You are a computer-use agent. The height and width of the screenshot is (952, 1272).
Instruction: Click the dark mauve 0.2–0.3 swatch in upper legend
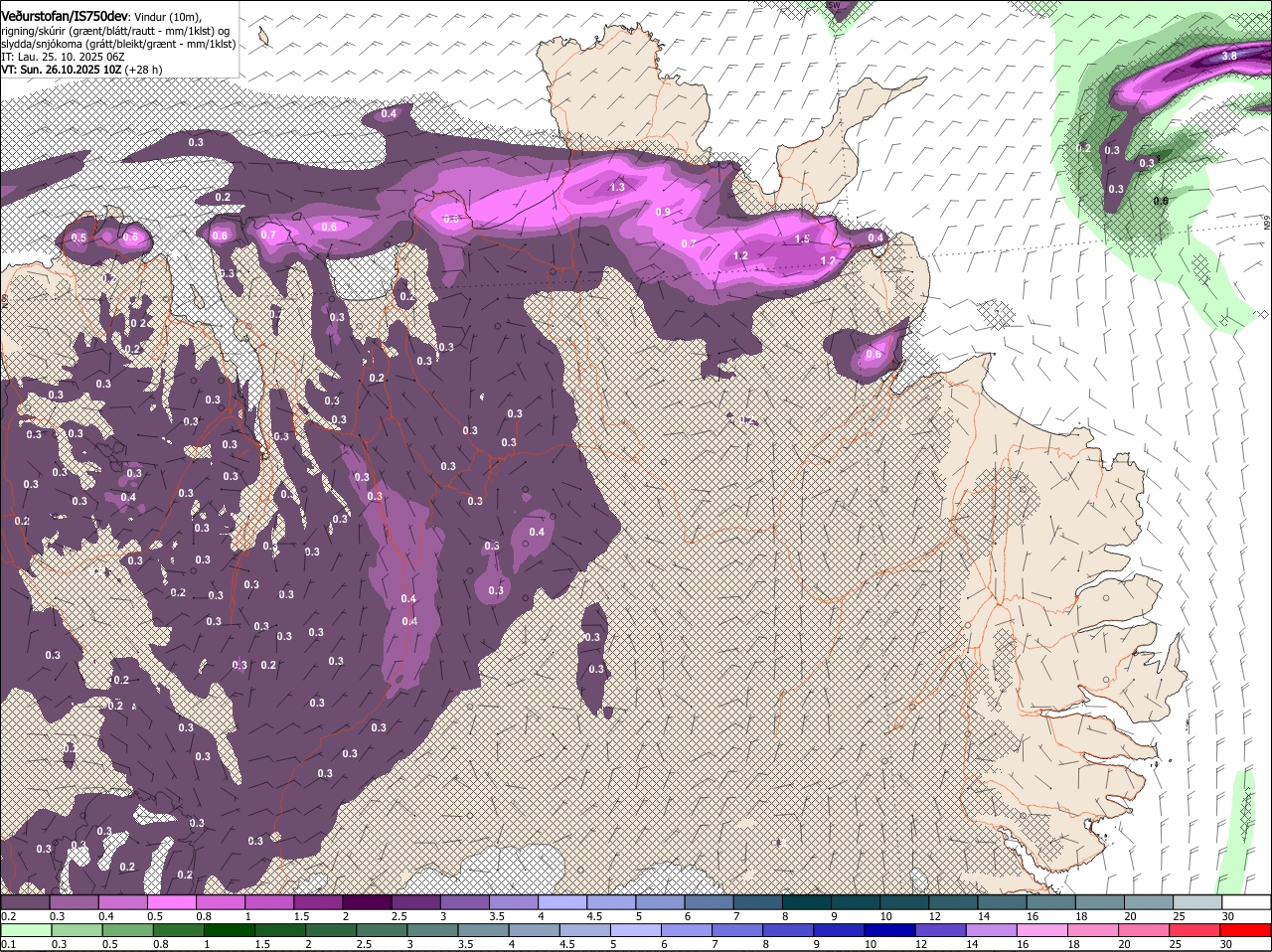(x=24, y=902)
